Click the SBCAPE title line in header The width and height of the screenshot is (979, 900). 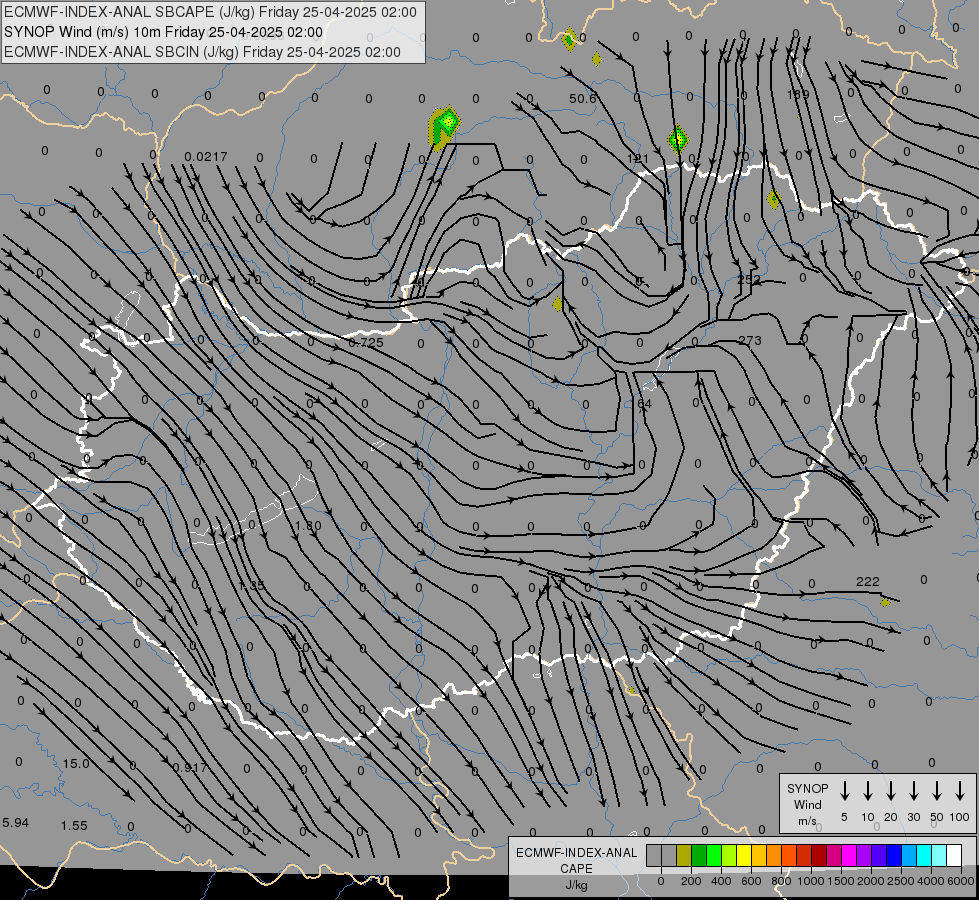point(210,12)
